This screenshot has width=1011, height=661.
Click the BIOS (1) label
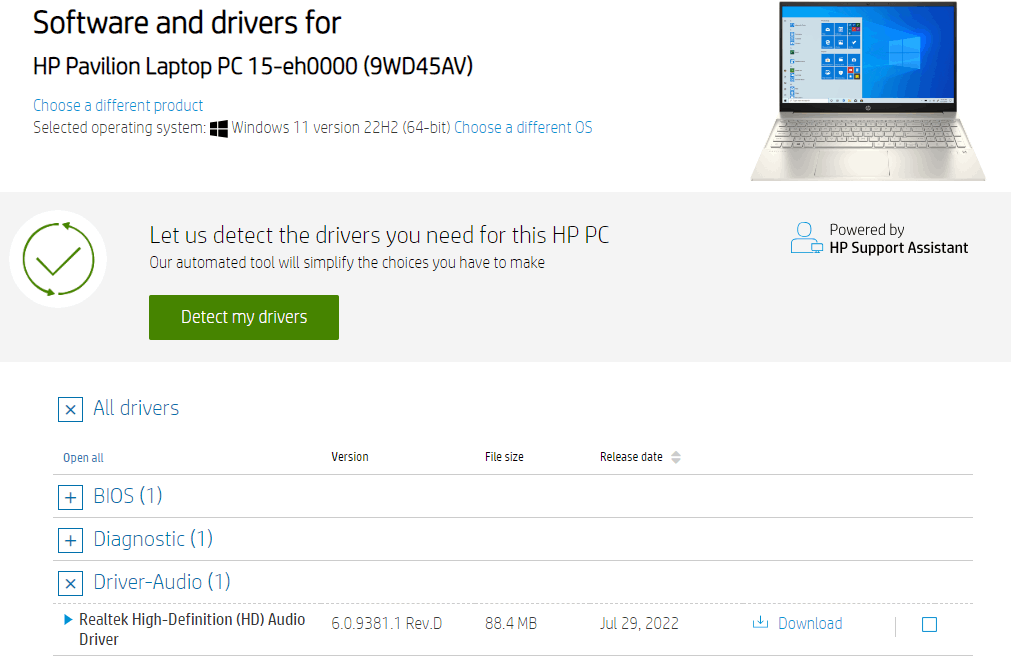(128, 496)
